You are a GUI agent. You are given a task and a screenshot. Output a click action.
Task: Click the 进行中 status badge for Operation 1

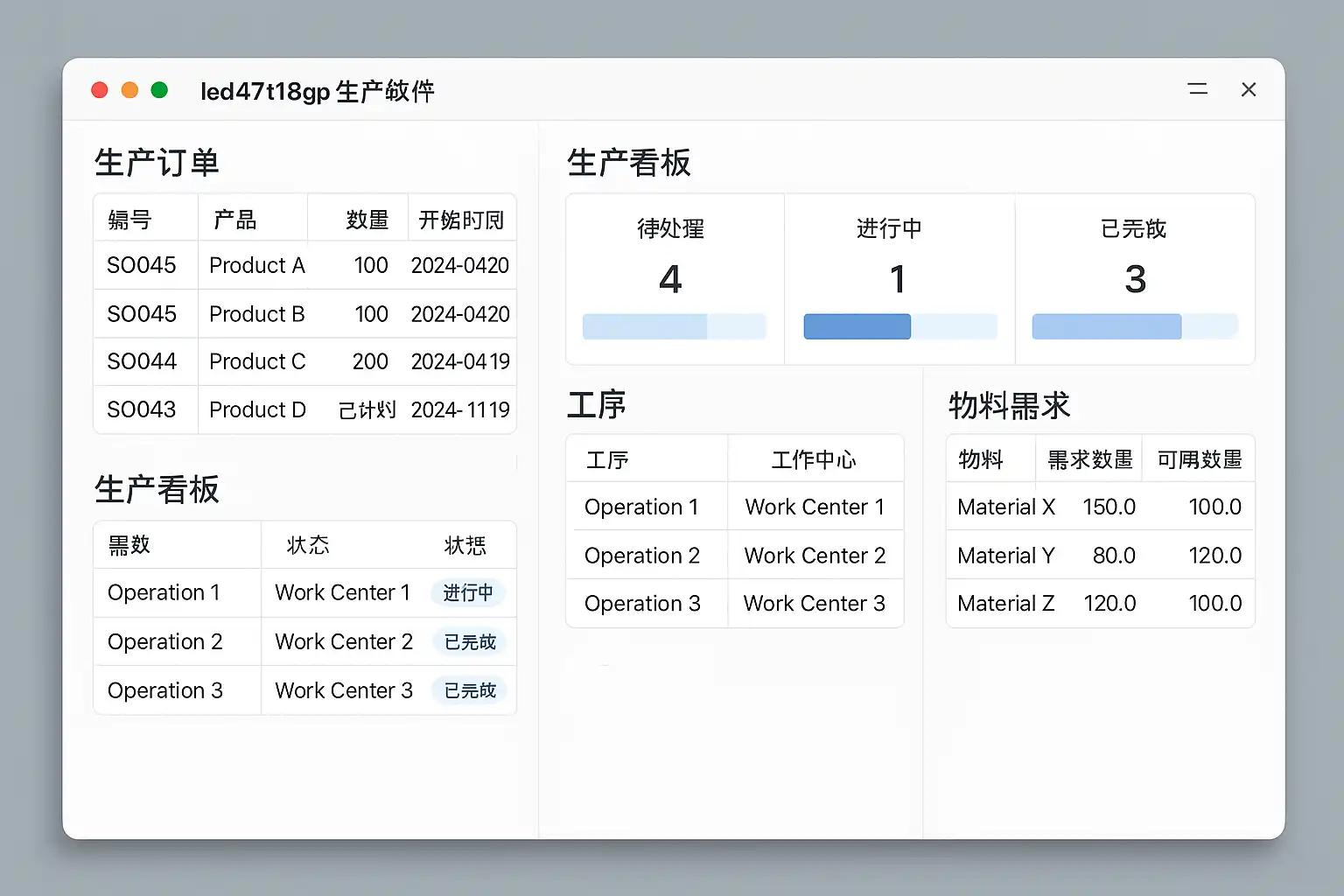(x=468, y=593)
